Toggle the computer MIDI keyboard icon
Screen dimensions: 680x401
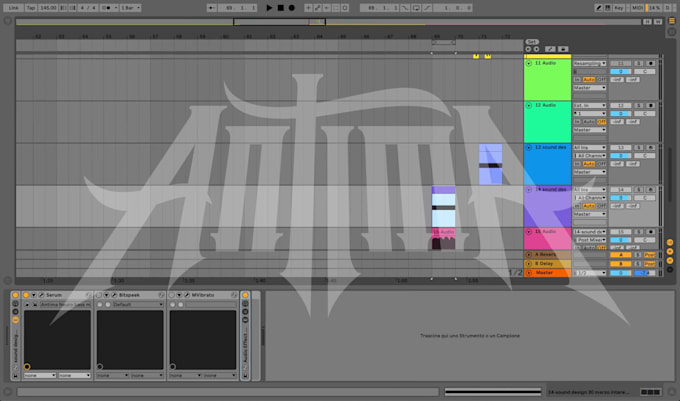pyautogui.click(x=608, y=8)
